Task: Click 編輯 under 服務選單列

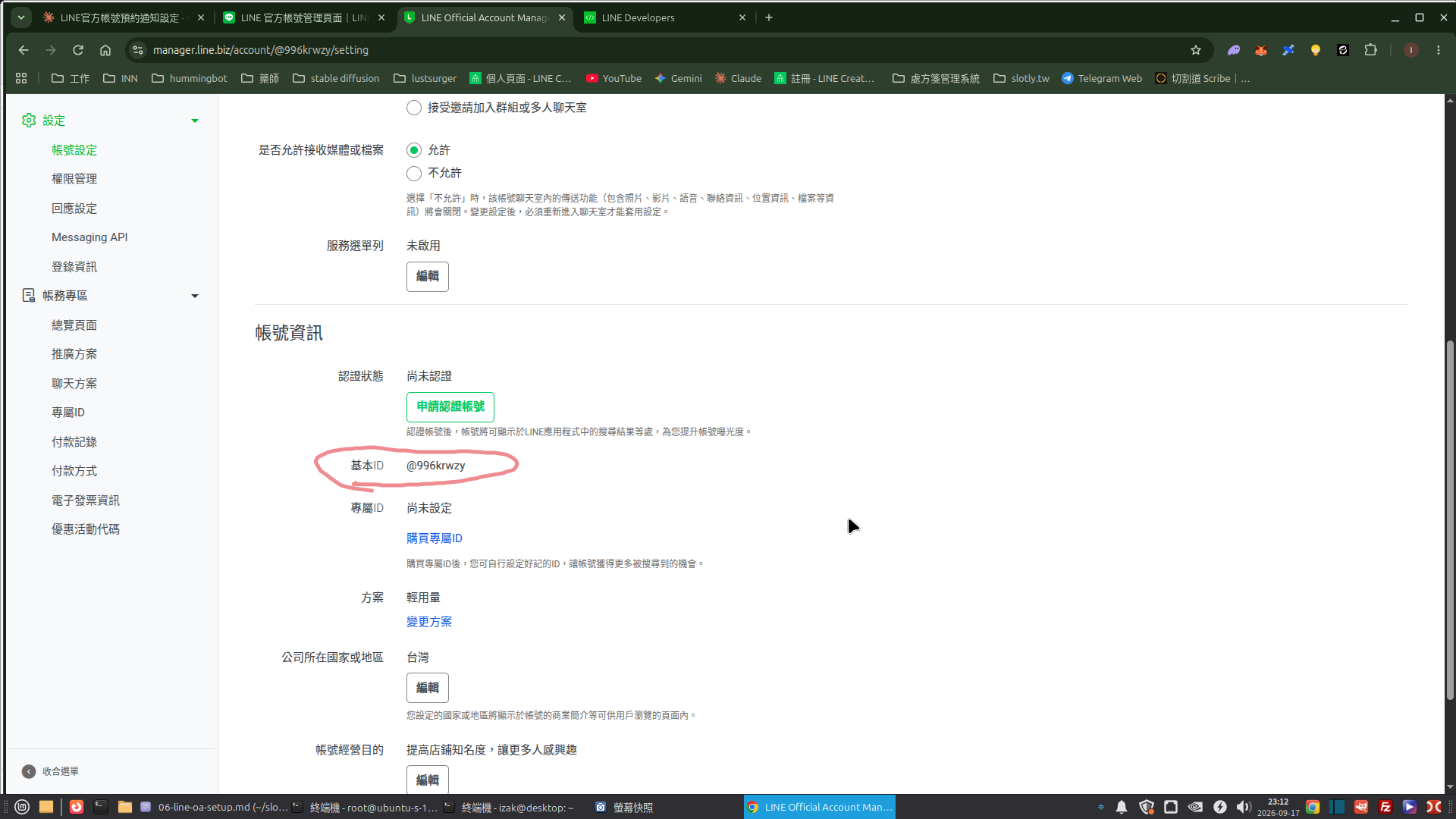Action: (x=428, y=276)
